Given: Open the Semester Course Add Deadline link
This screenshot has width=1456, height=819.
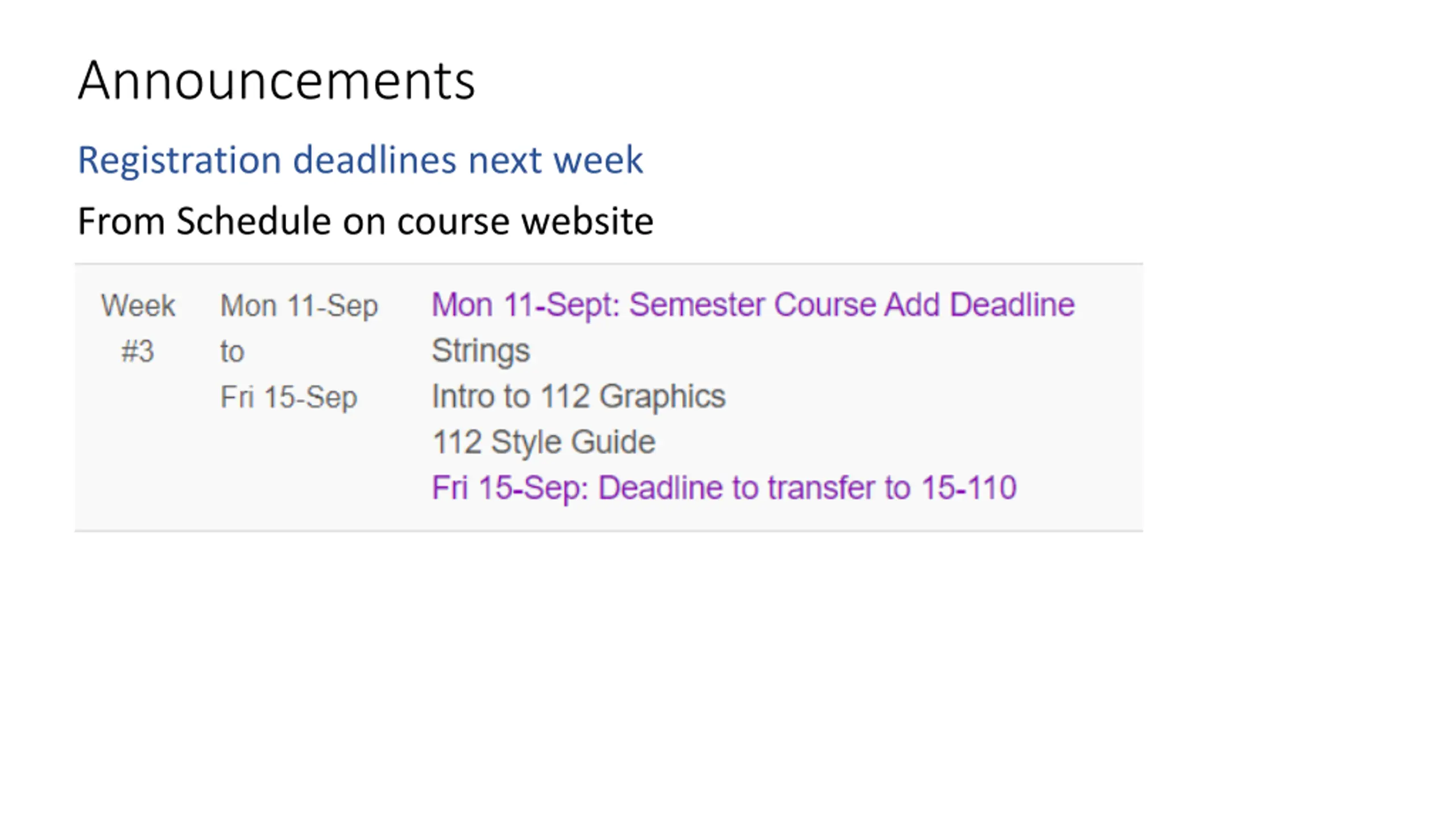Looking at the screenshot, I should pos(753,304).
